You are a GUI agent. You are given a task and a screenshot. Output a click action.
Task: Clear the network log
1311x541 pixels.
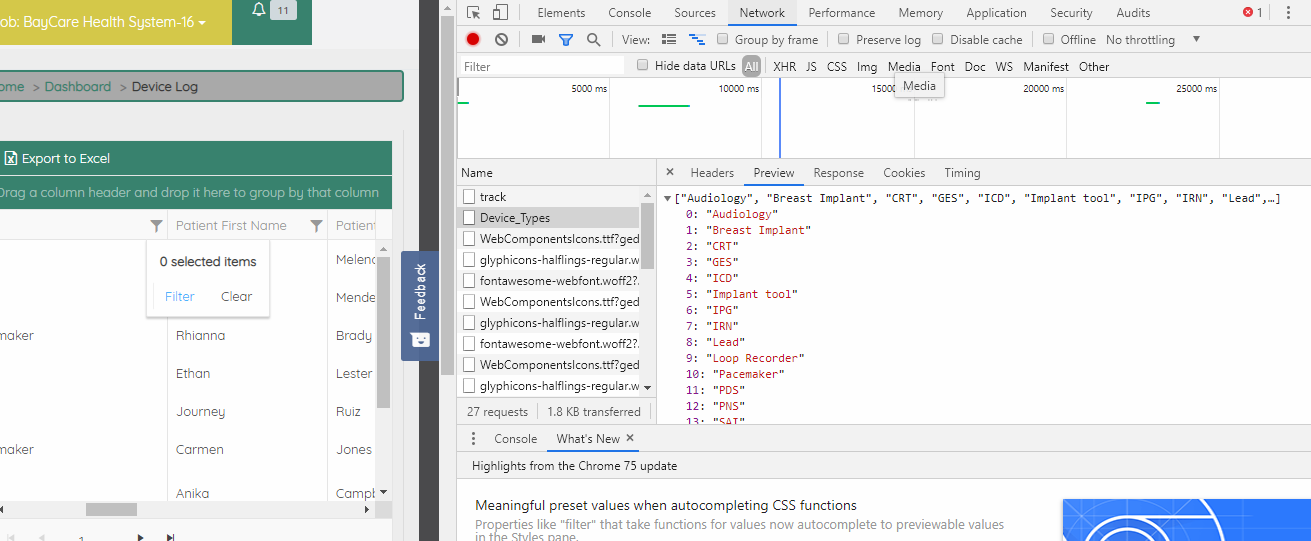point(501,39)
